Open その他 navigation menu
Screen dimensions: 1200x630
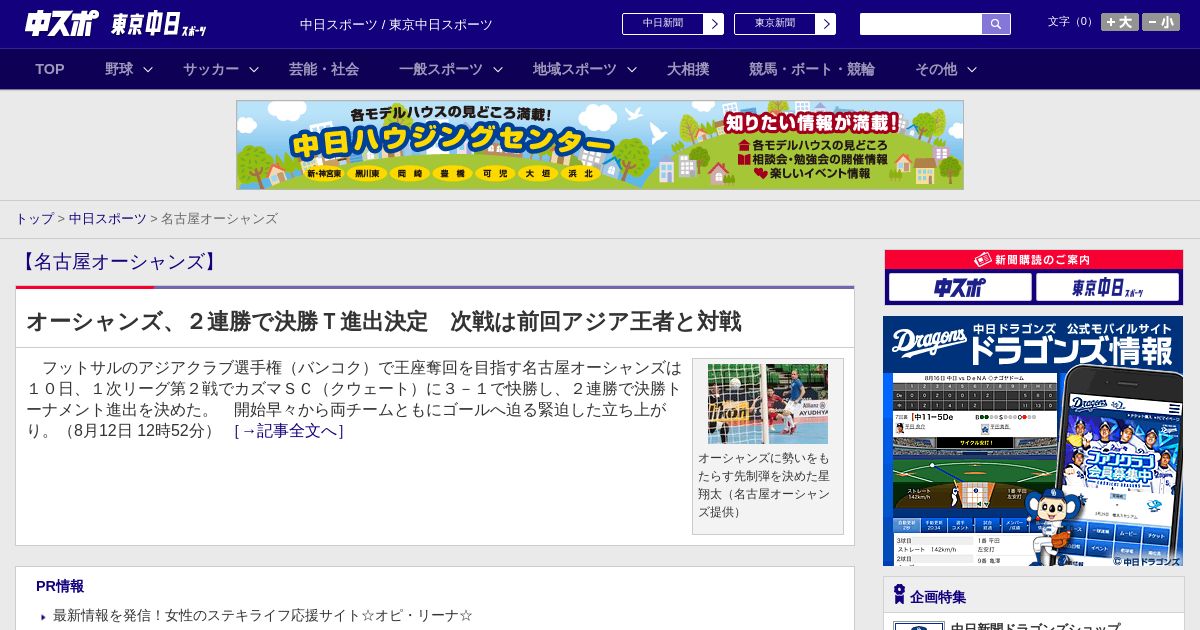click(936, 69)
